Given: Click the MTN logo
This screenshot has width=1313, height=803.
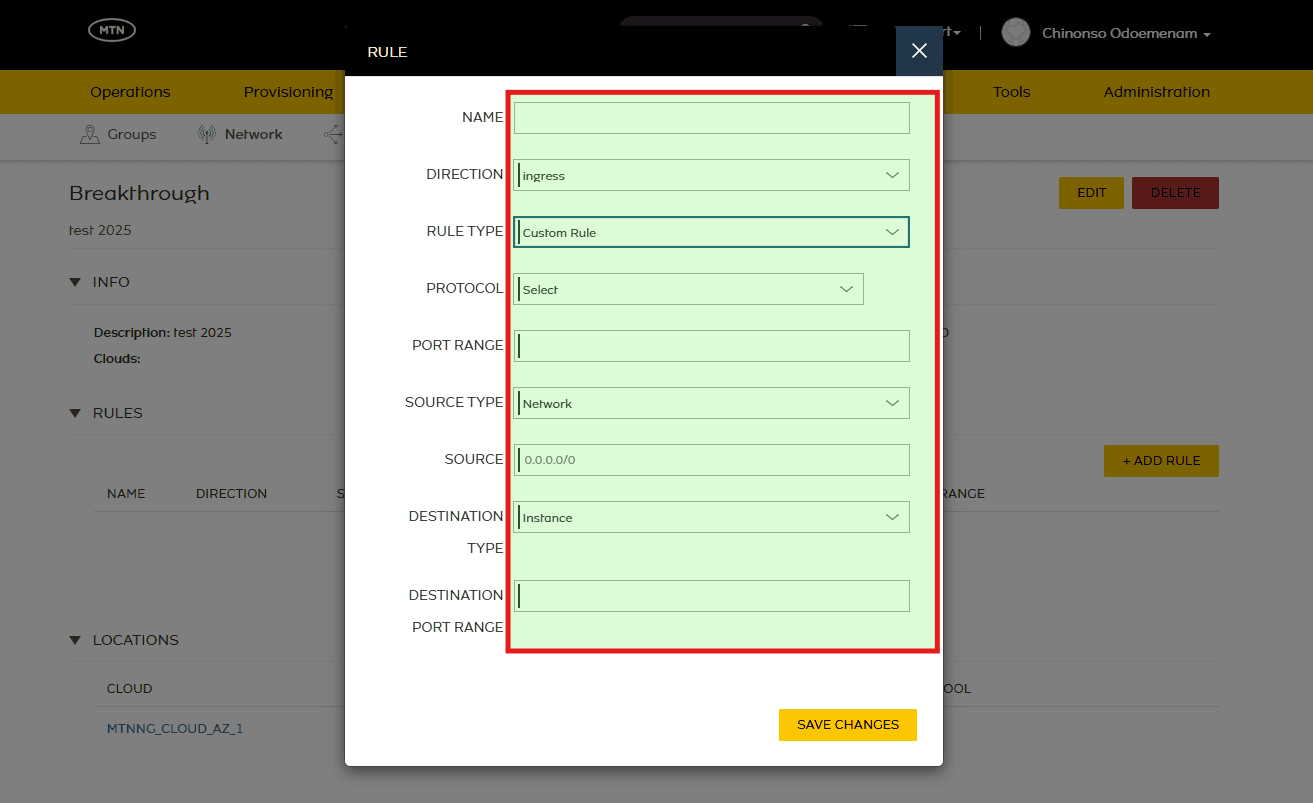Looking at the screenshot, I should 112,31.
